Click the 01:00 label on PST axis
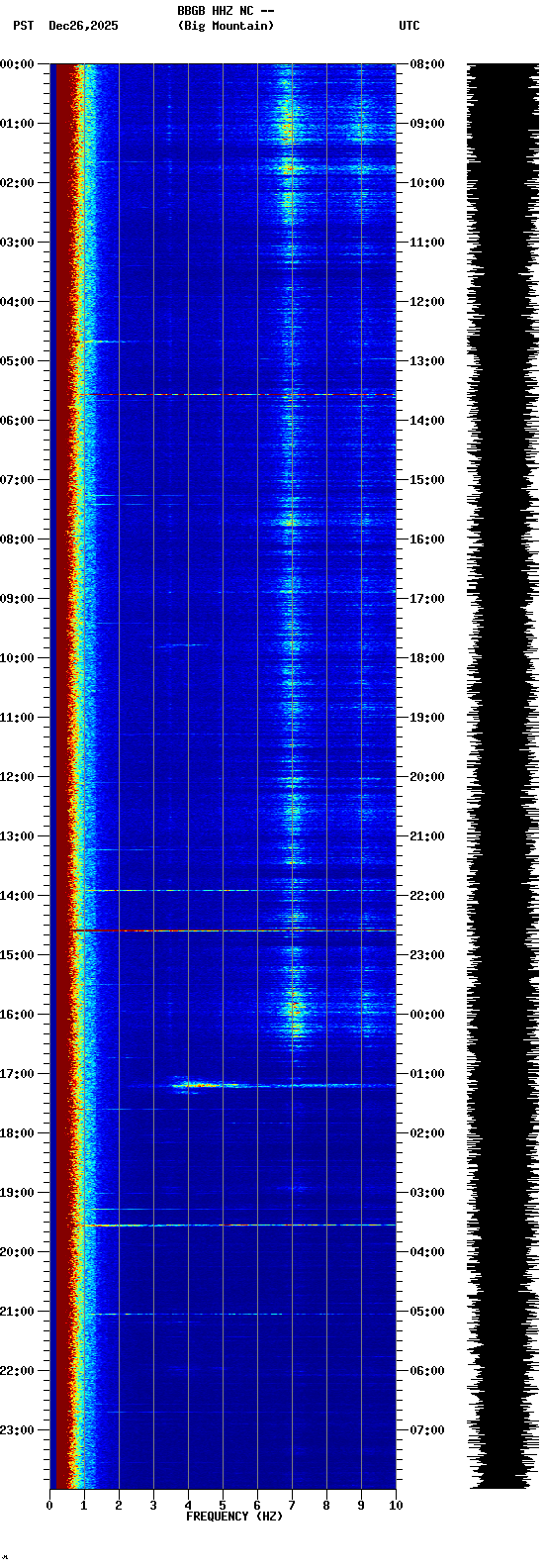This screenshot has width=546, height=1568. 18,124
